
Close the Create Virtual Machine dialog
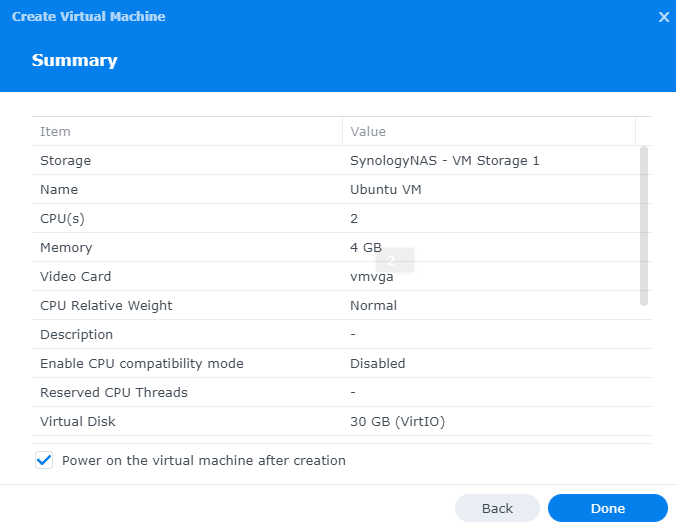(663, 17)
